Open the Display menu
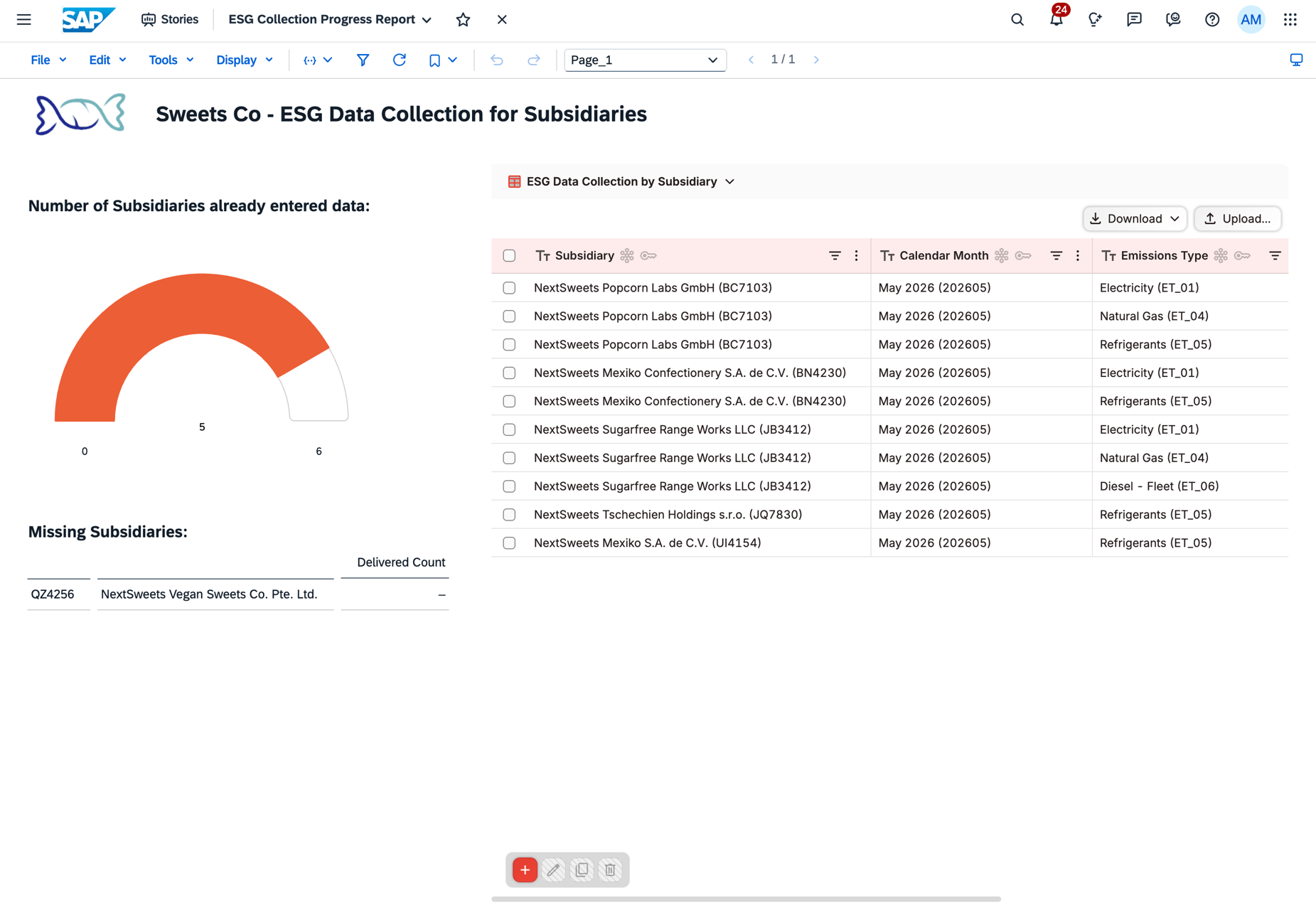Viewport: 1316px width, 908px height. tap(245, 60)
